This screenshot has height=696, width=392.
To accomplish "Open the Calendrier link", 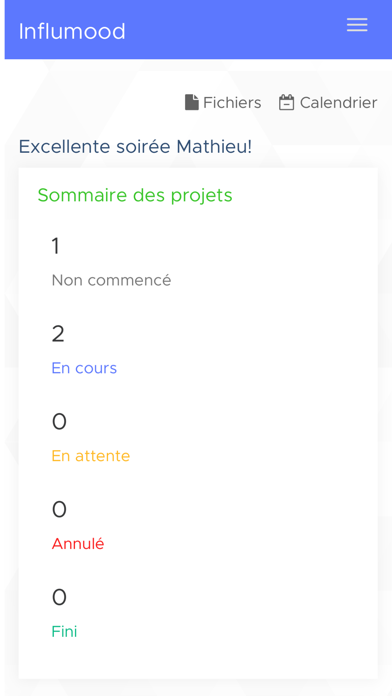I will (x=328, y=103).
